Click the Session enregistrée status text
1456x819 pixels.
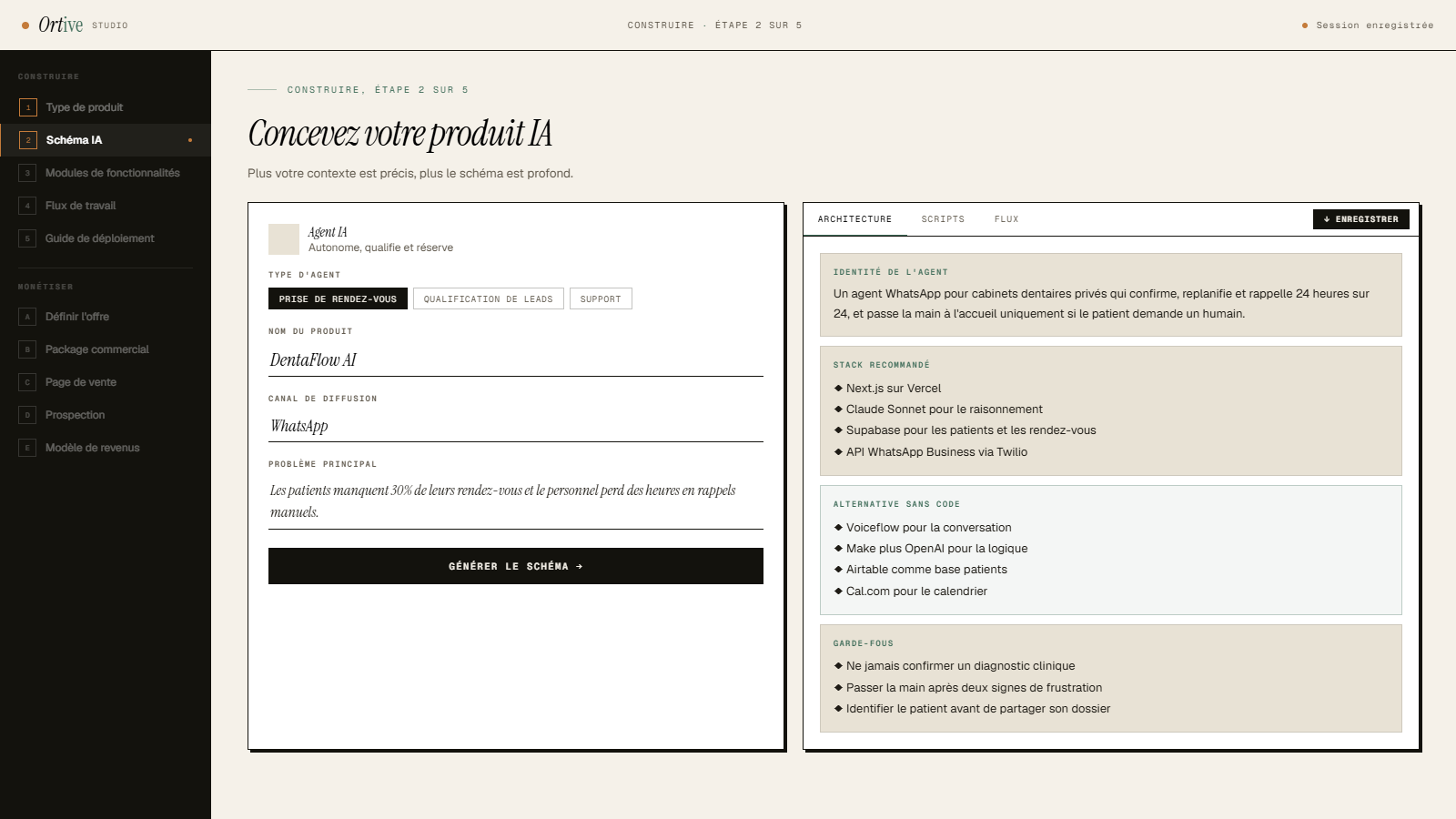tap(1374, 25)
